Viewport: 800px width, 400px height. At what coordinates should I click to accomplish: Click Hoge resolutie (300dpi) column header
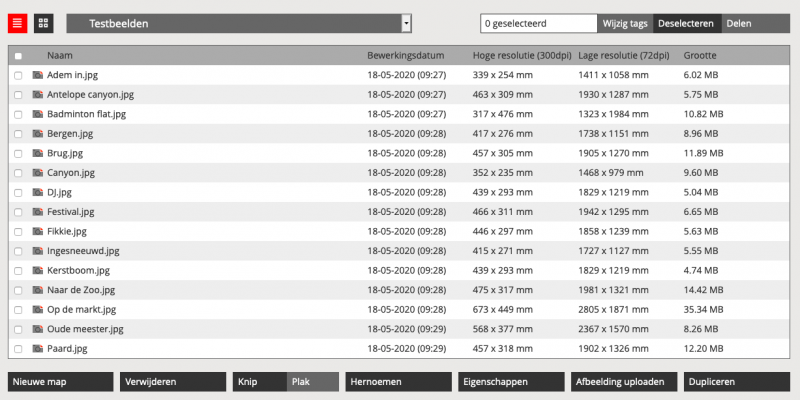pos(521,56)
